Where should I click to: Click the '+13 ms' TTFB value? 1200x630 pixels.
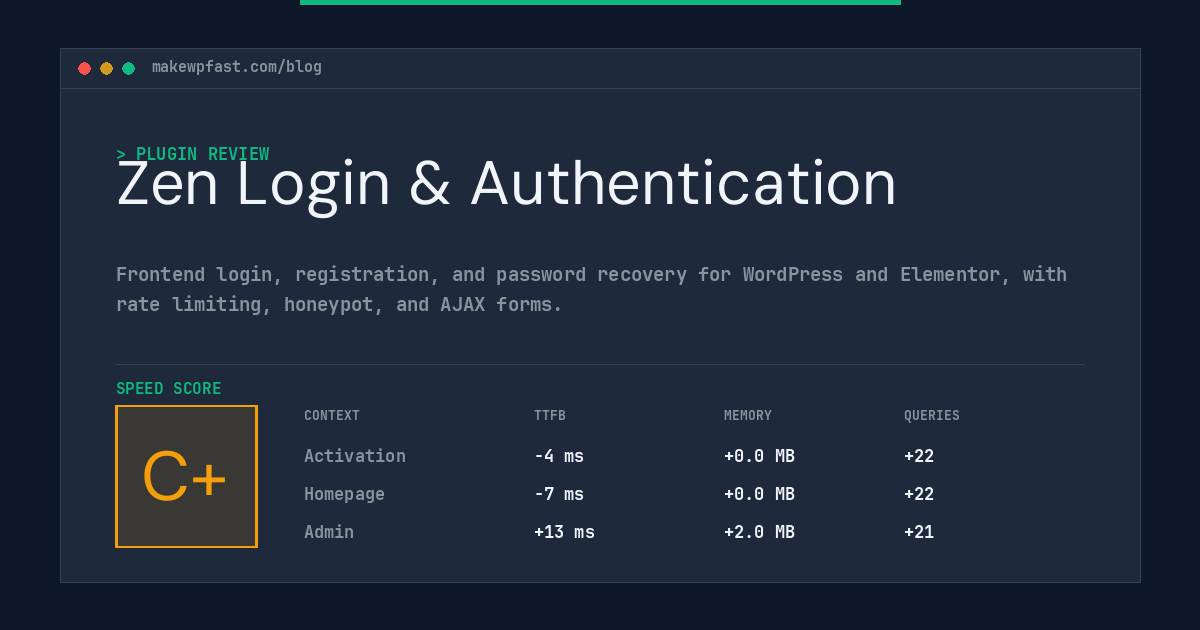564,532
